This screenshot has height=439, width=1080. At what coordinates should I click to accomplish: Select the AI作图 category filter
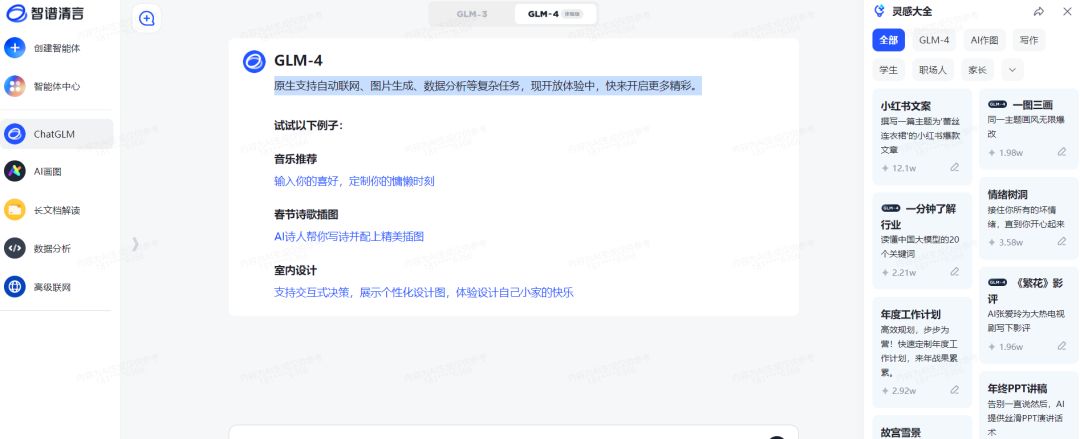click(x=985, y=40)
